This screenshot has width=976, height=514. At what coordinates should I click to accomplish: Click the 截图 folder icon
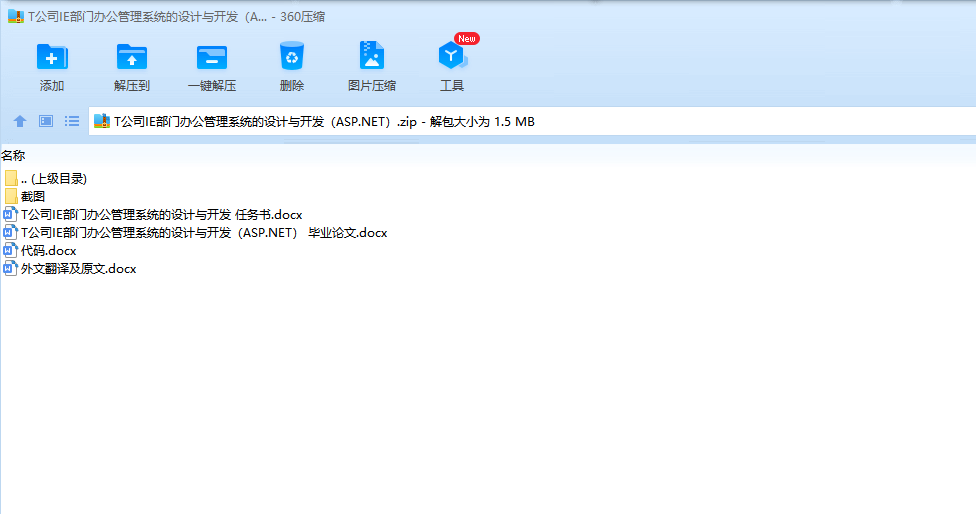click(x=11, y=197)
